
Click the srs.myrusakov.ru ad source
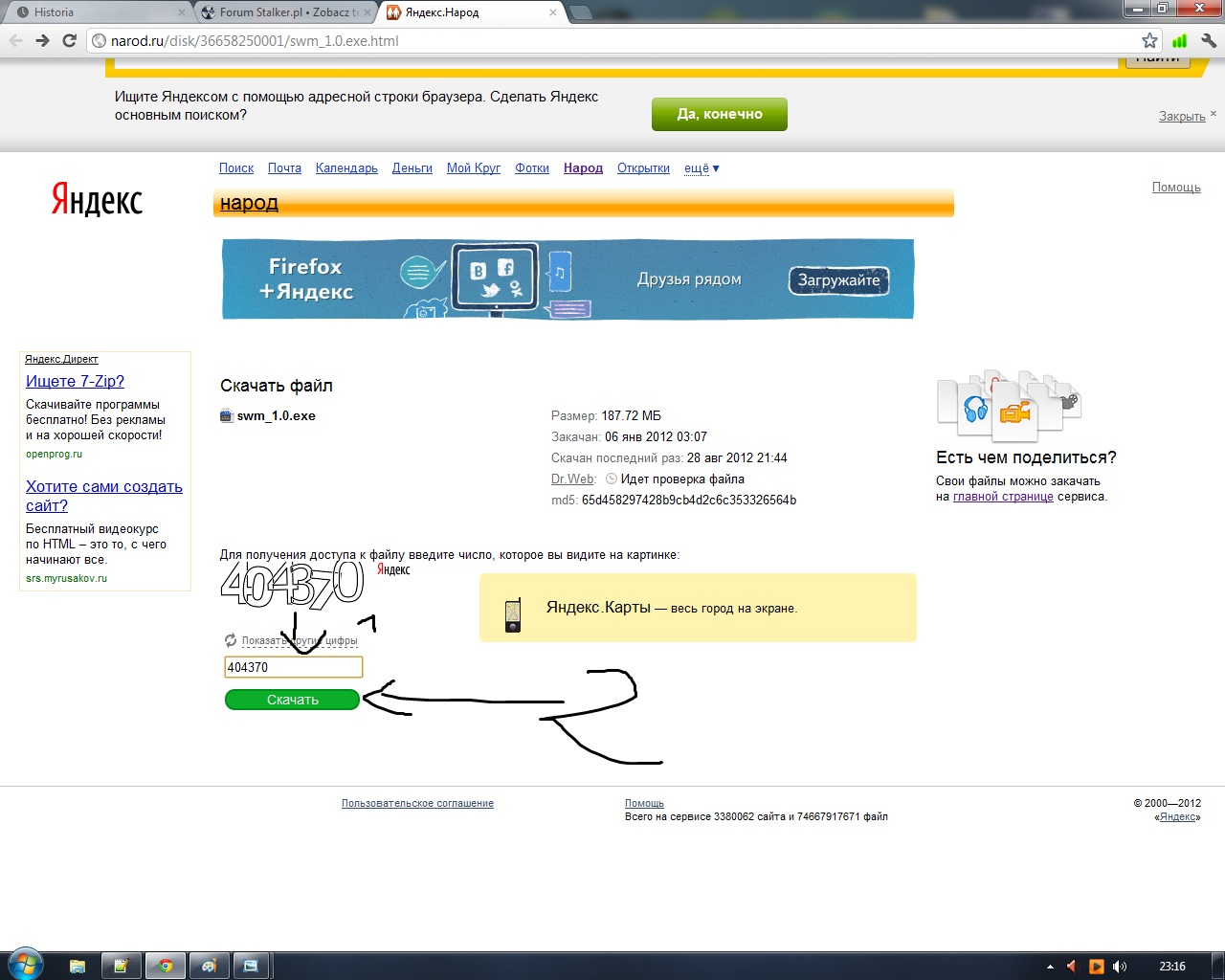click(x=66, y=578)
